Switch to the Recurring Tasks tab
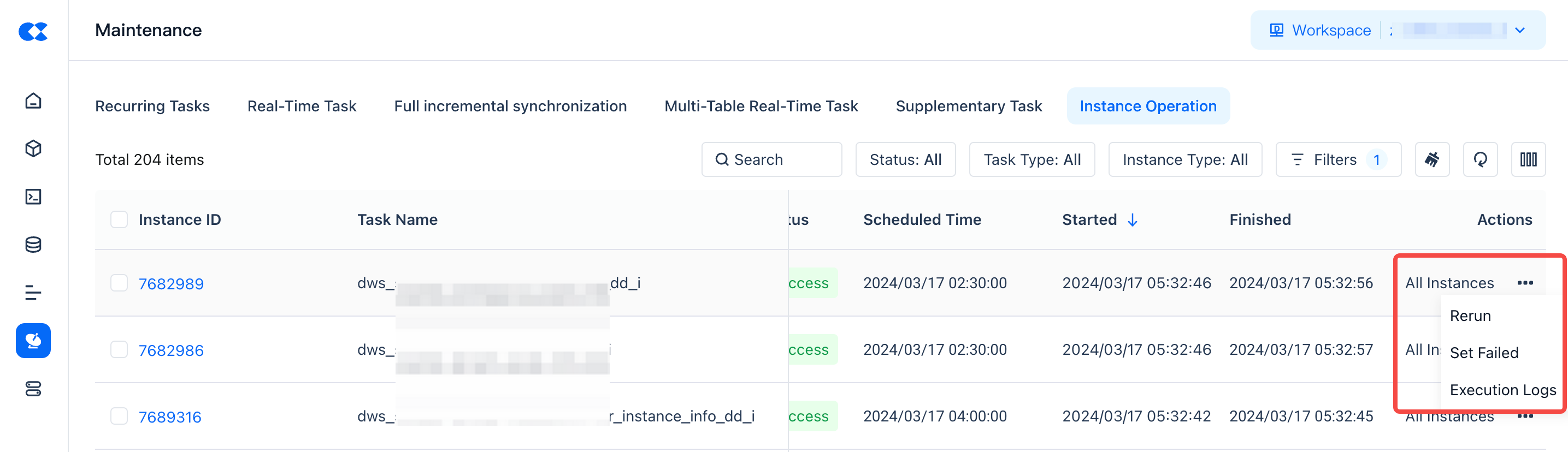The image size is (1568, 452). coord(152,106)
